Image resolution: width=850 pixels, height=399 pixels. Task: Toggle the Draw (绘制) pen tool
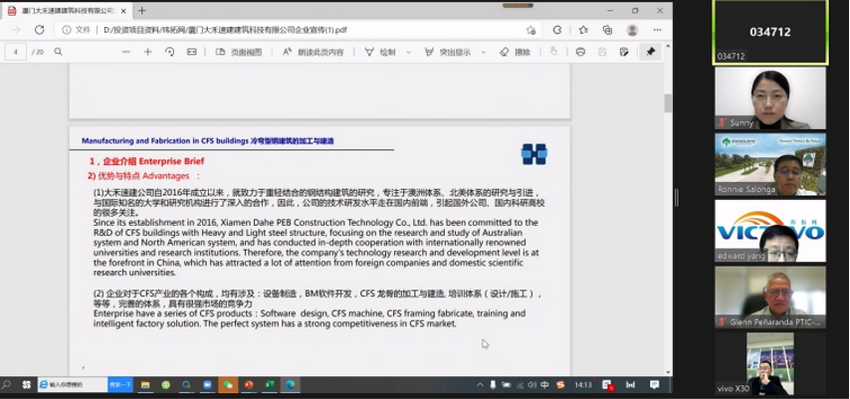380,52
